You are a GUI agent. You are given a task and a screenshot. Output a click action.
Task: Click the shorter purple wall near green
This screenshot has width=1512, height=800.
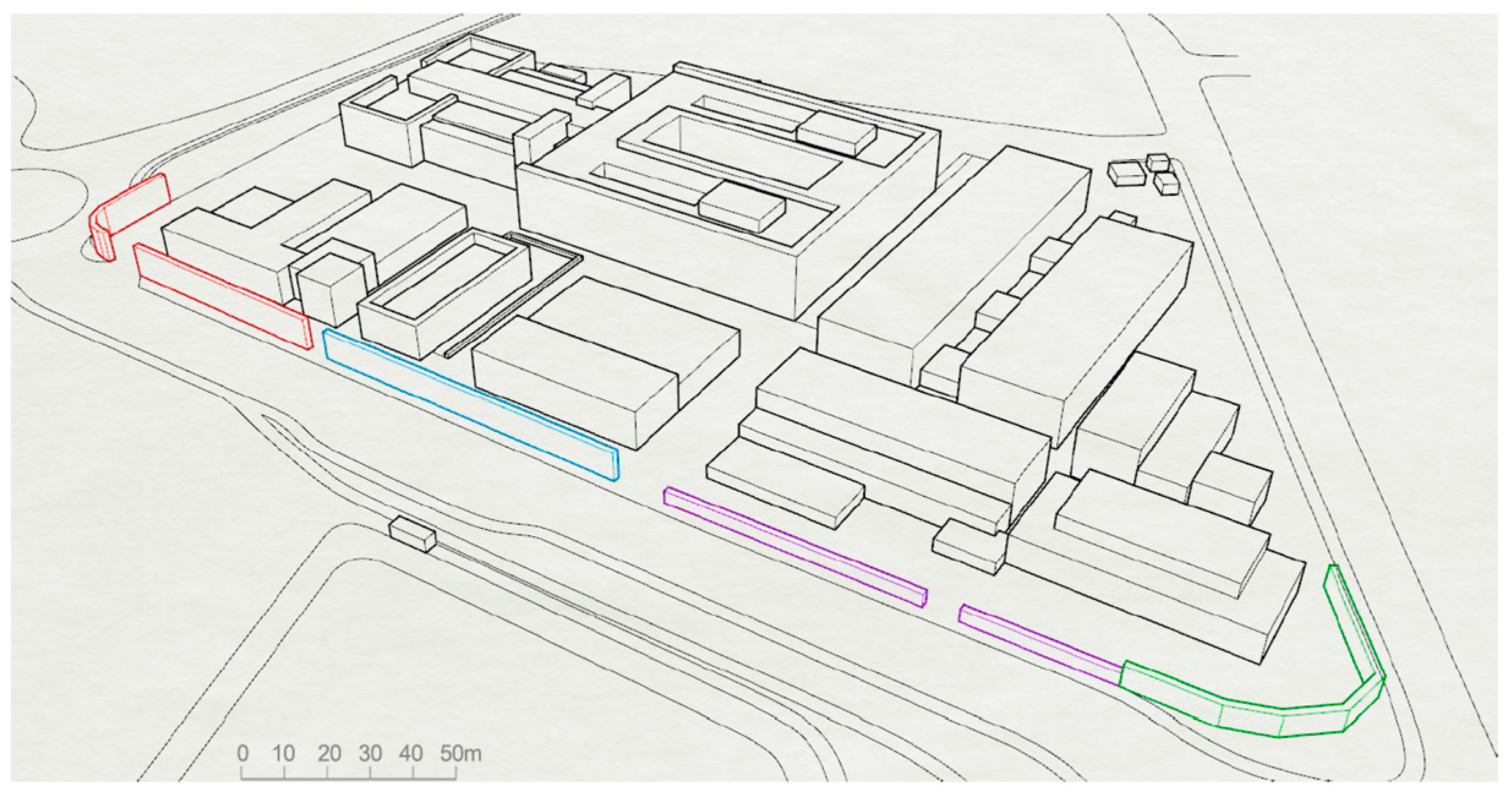pos(1040,644)
